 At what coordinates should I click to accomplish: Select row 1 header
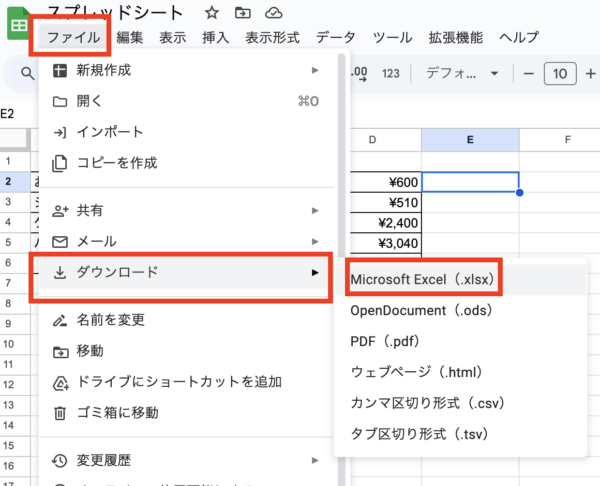coord(15,161)
